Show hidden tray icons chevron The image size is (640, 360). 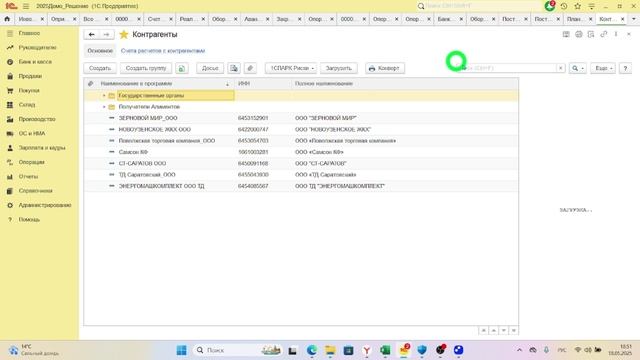tap(519, 350)
